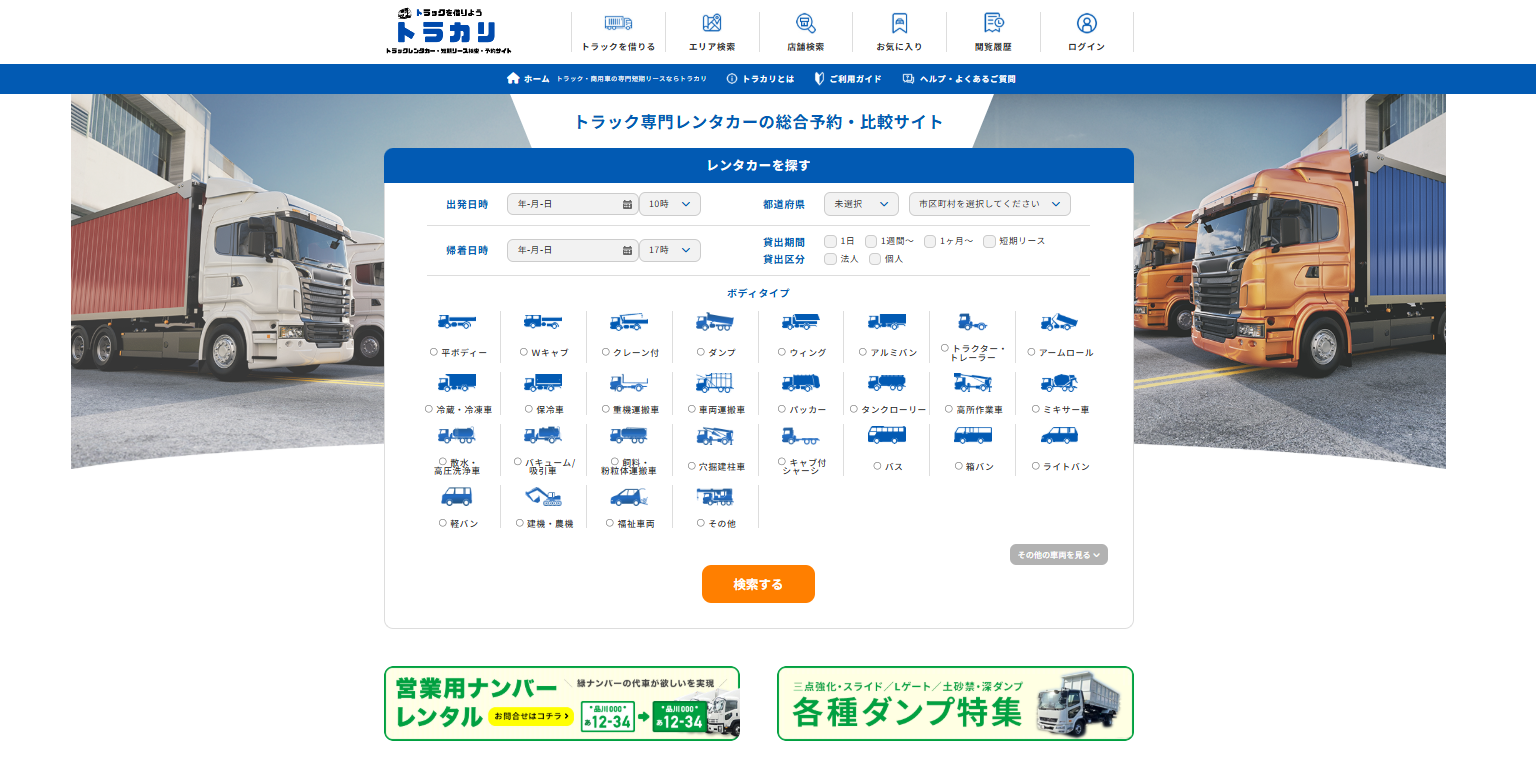Click the dump truck body type icon

point(715,322)
